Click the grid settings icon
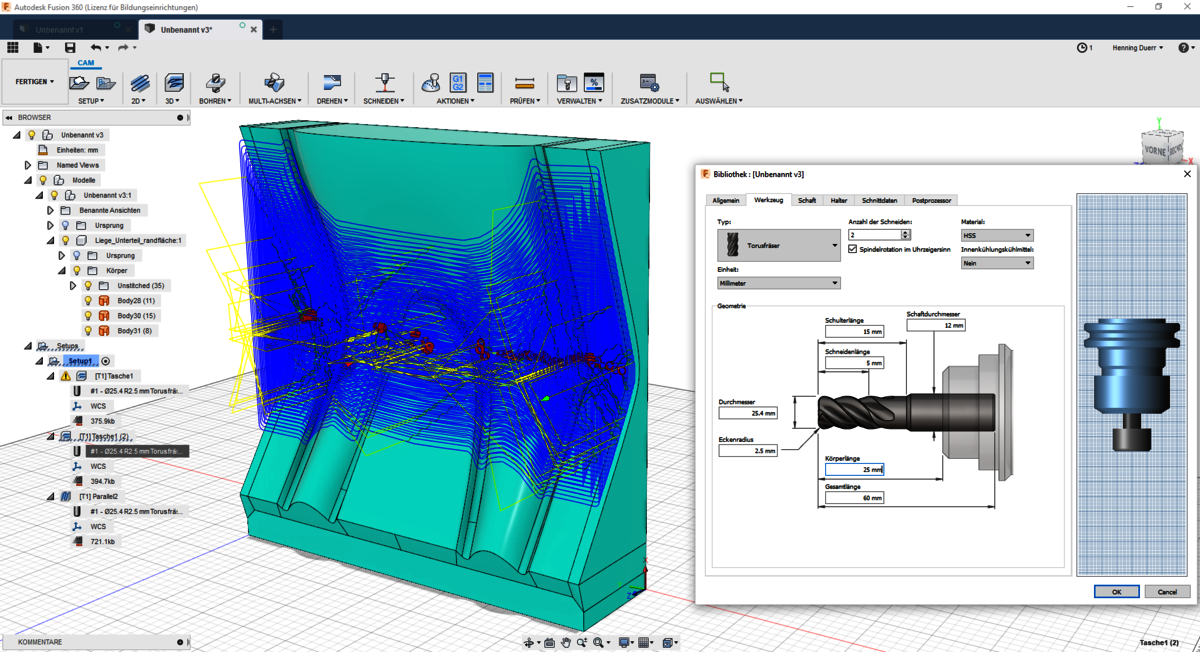This screenshot has height=652, width=1200. click(646, 643)
